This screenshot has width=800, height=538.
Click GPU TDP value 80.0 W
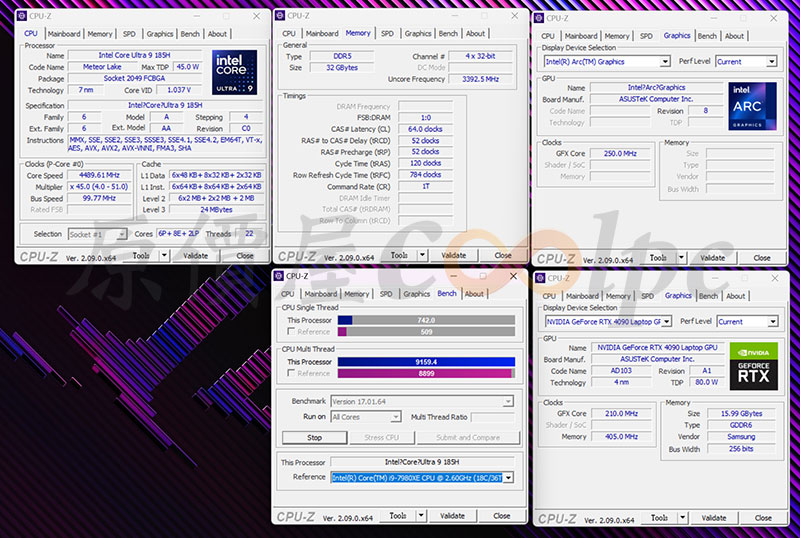pos(707,382)
